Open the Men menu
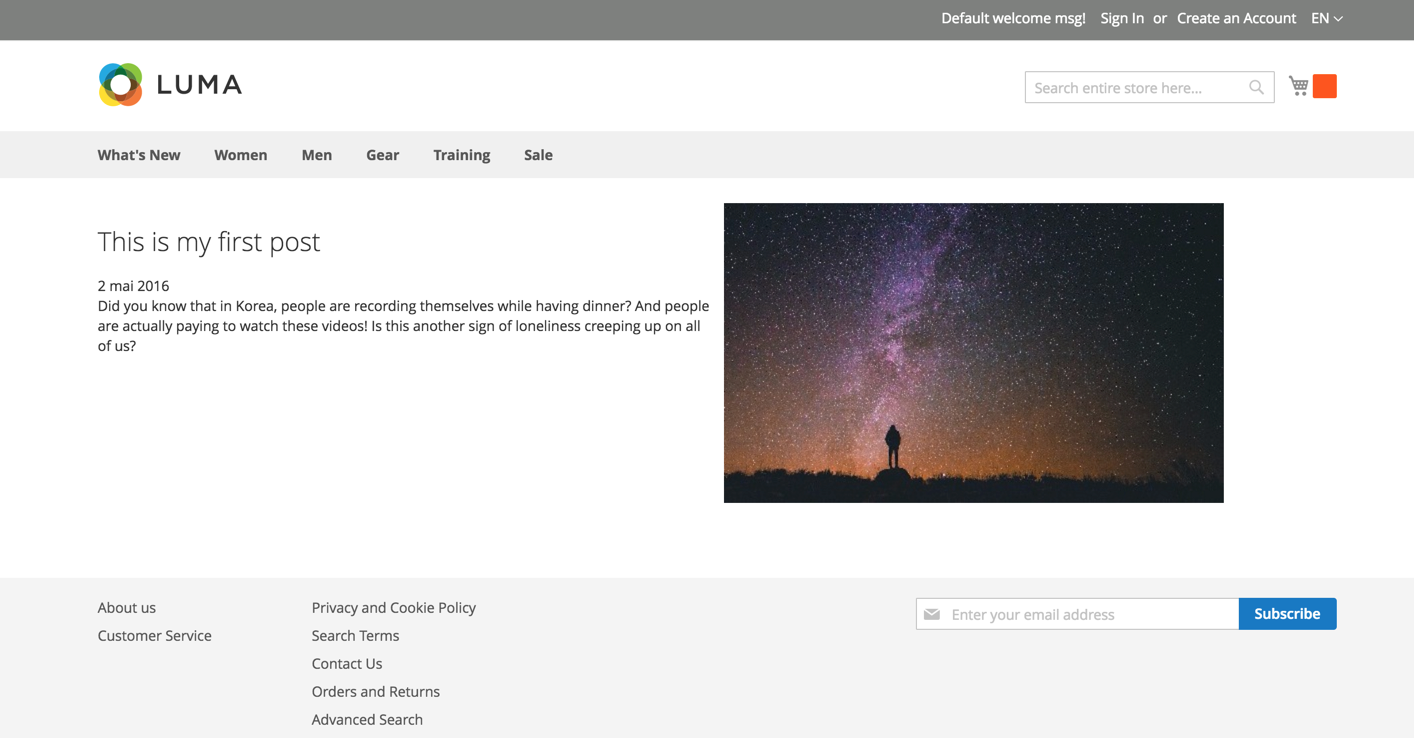The height and width of the screenshot is (738, 1414). coord(317,155)
